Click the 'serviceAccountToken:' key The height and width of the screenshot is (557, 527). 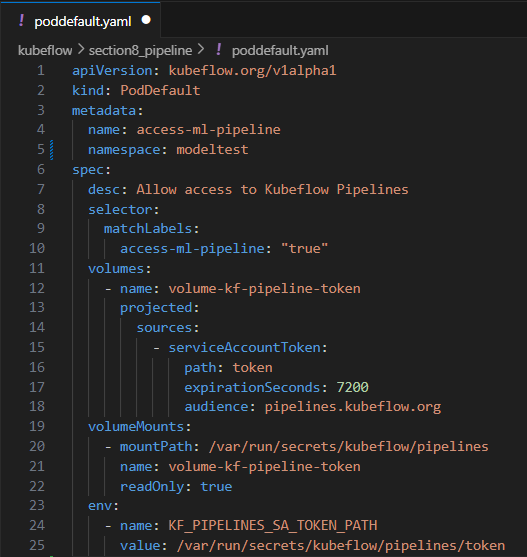coord(248,347)
